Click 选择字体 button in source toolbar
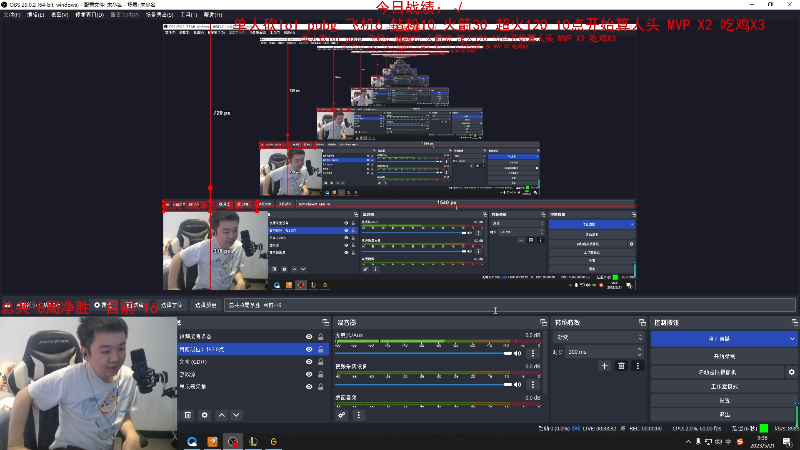The image size is (800, 450). pyautogui.click(x=171, y=305)
